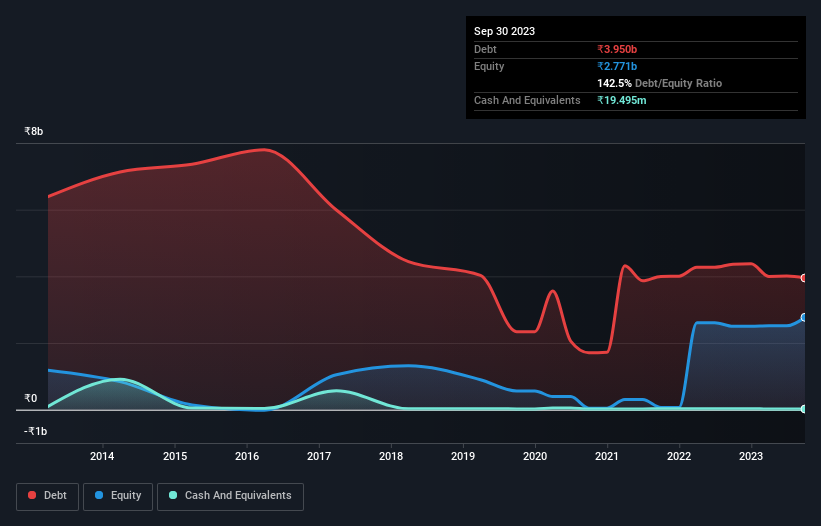The height and width of the screenshot is (526, 821).
Task: Toggle the Equity legend button
Action: pyautogui.click(x=118, y=496)
